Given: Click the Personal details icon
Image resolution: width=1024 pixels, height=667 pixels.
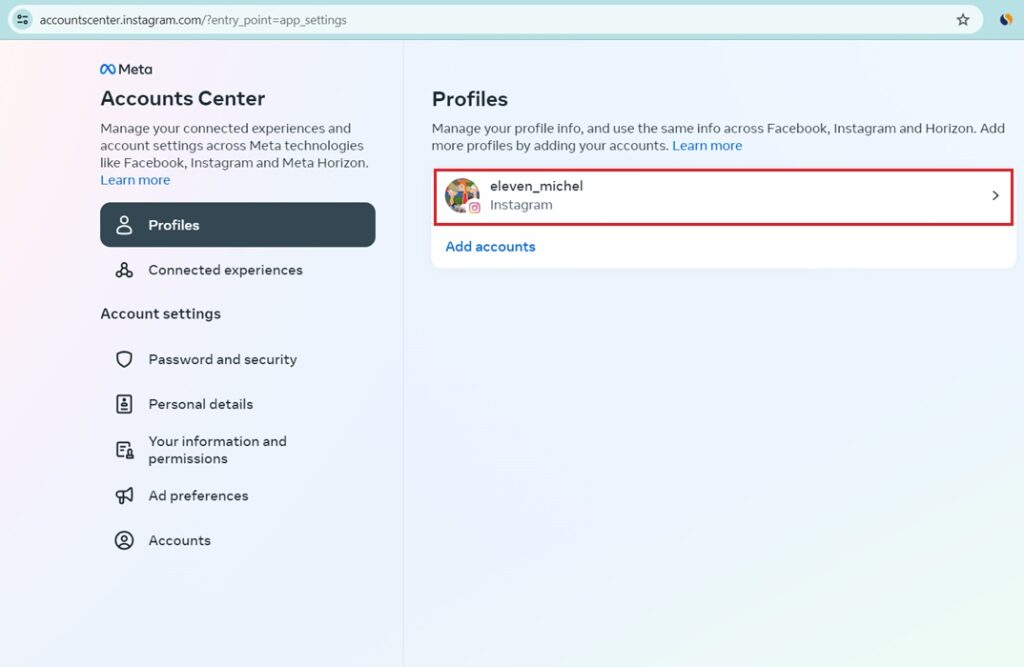Looking at the screenshot, I should tap(124, 403).
